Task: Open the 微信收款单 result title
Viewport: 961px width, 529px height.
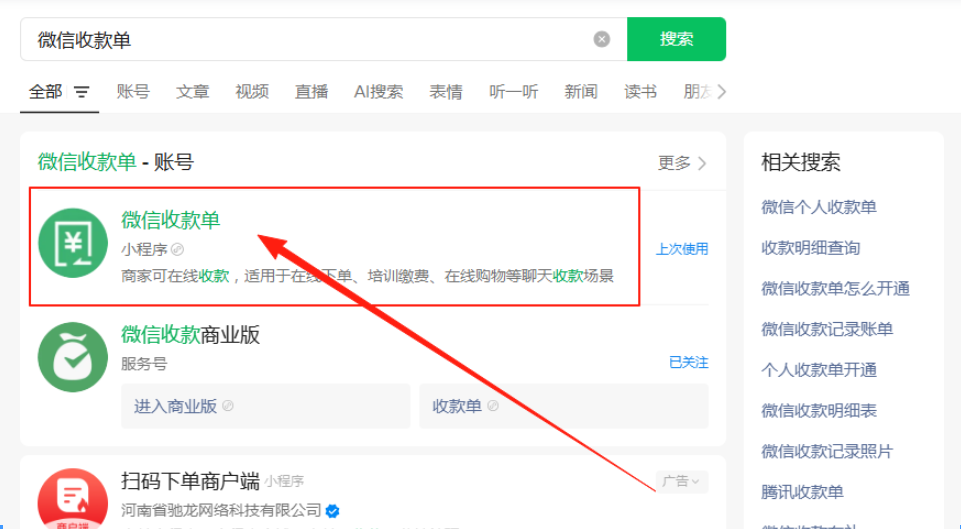Action: pyautogui.click(x=171, y=220)
